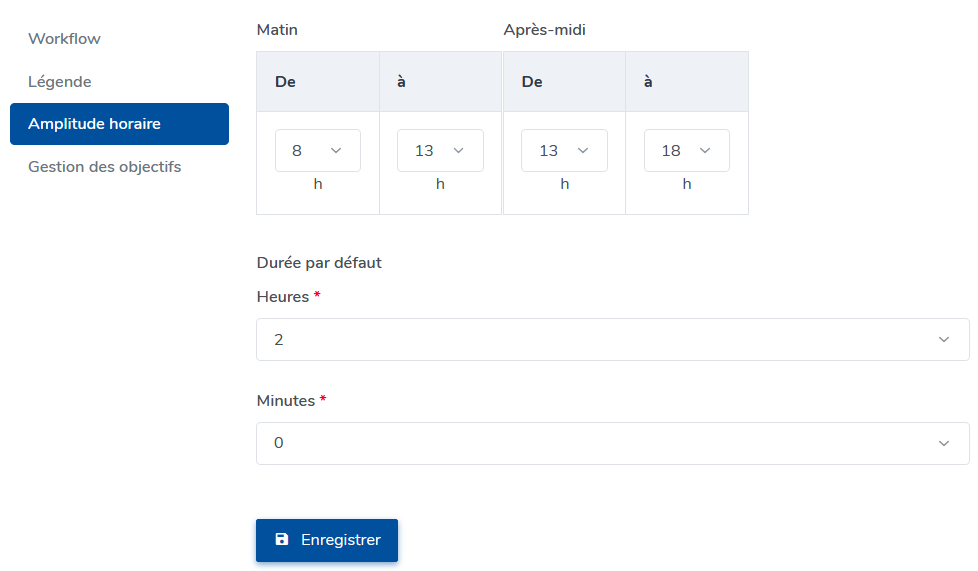Click the chevron arrow in Heures field
Viewport: 978px width, 571px height.
944,340
